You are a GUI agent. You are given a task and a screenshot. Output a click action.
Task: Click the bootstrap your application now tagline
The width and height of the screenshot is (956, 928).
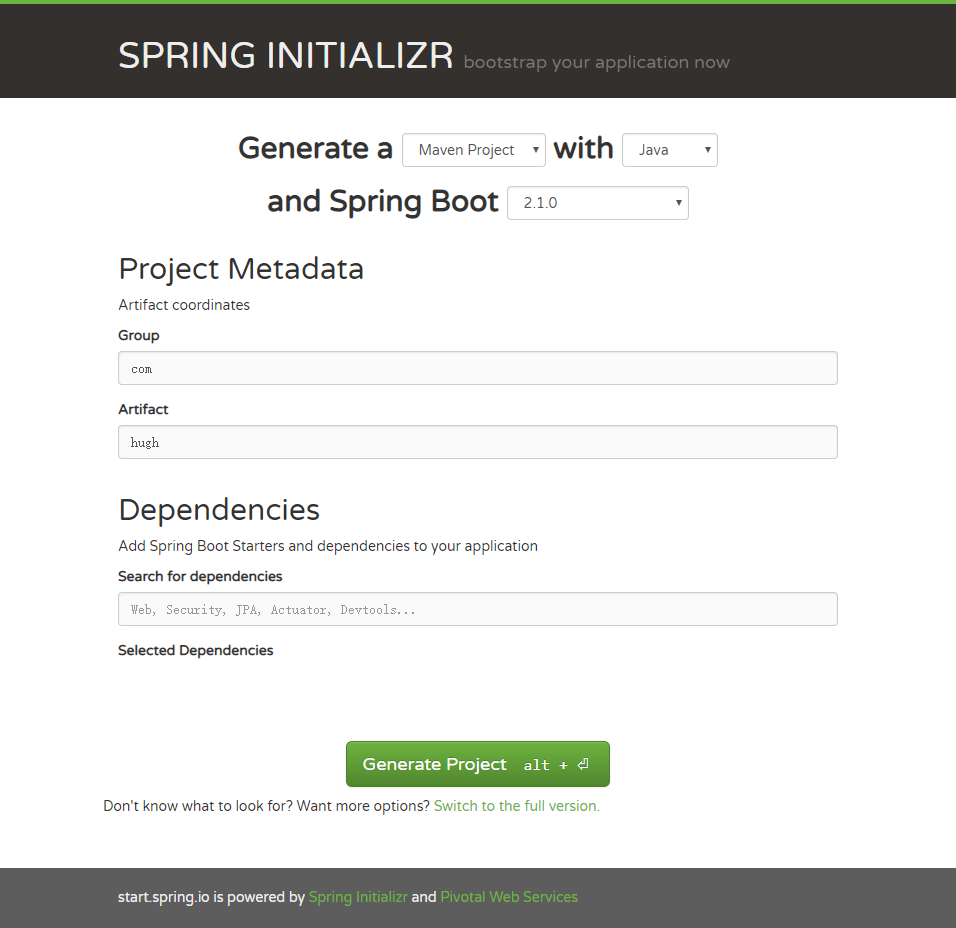[596, 62]
